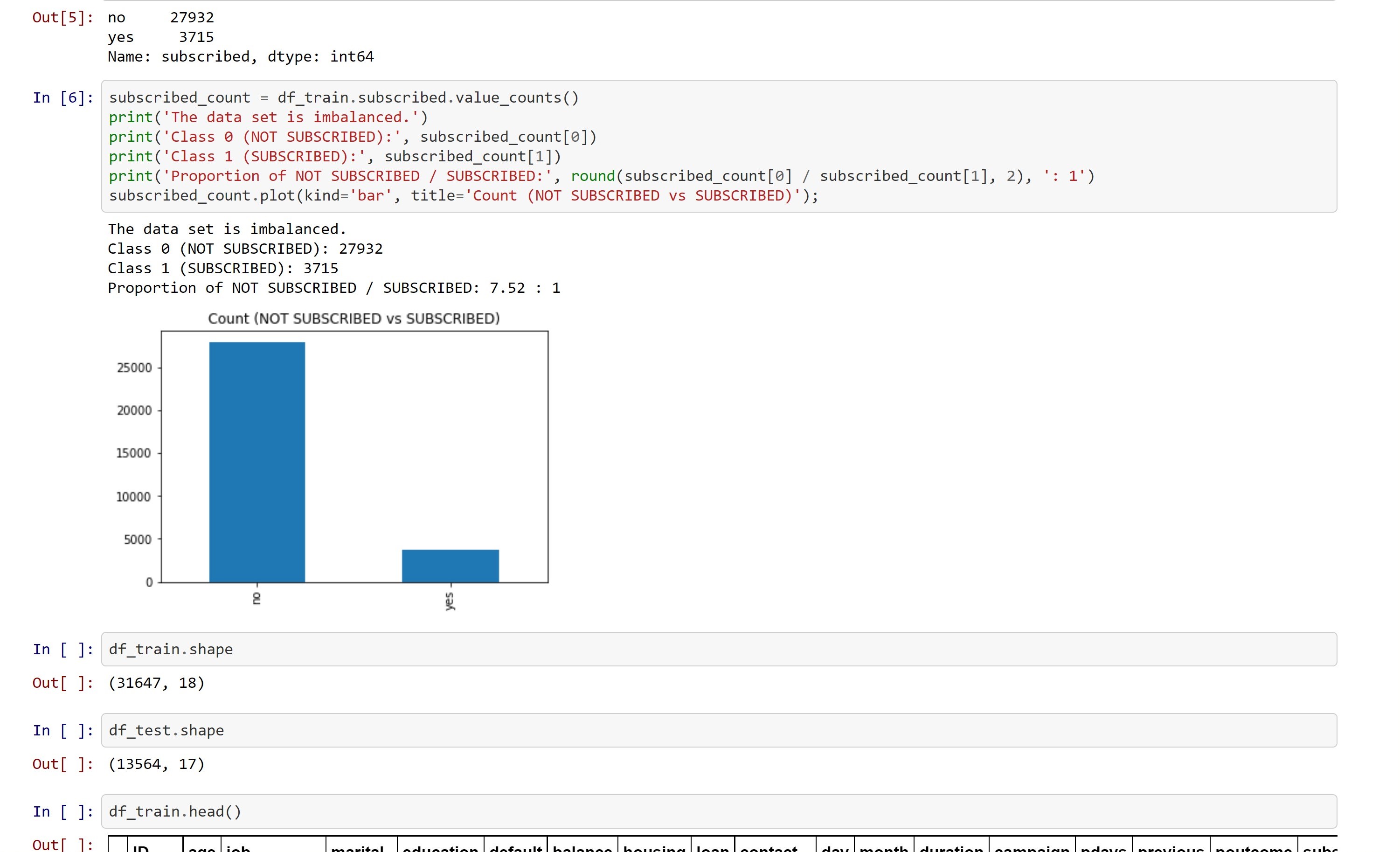Click the df_test.shape code cell
The width and height of the screenshot is (1400, 852).
coord(719,730)
